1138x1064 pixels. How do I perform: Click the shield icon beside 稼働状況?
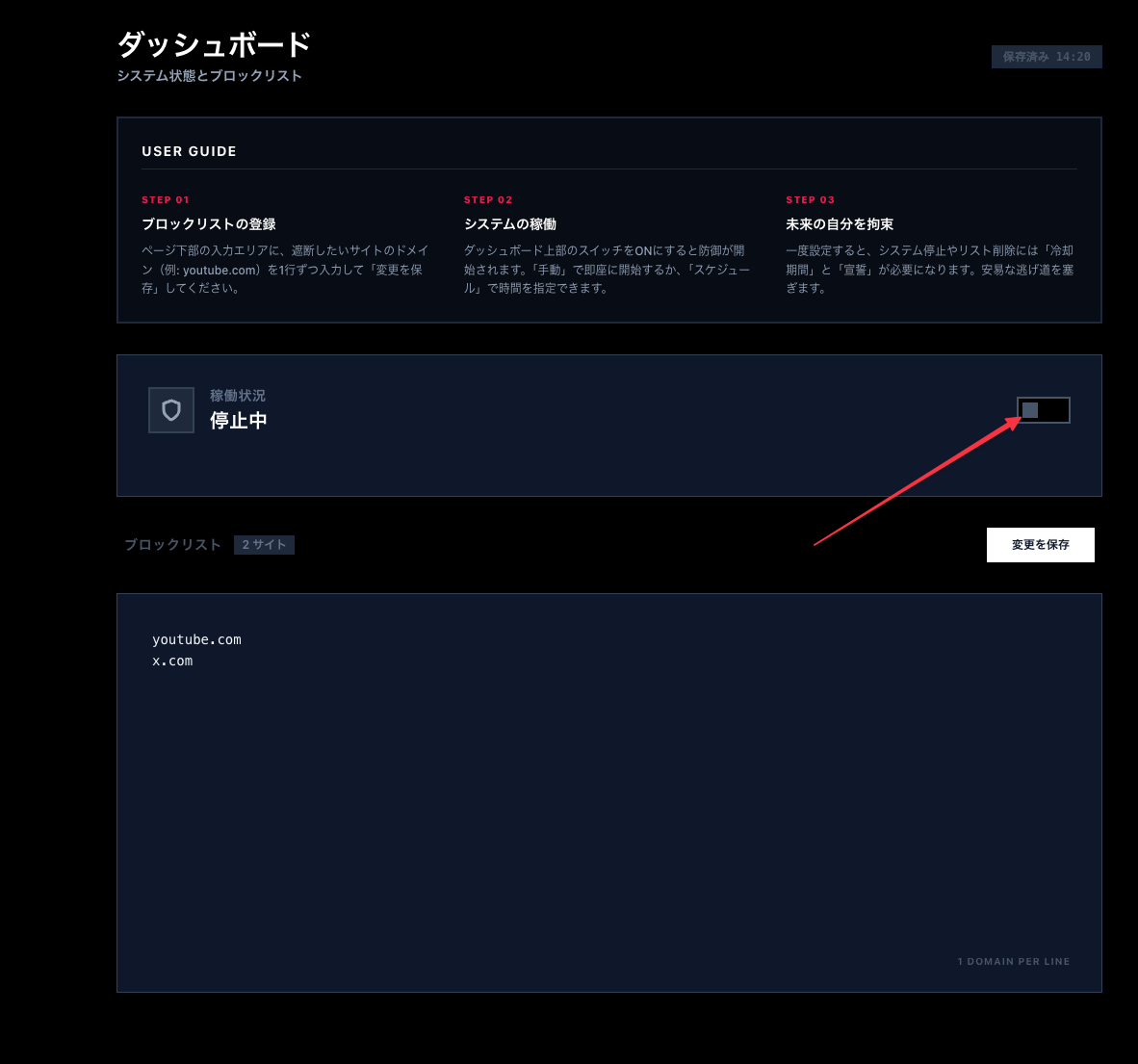(170, 409)
